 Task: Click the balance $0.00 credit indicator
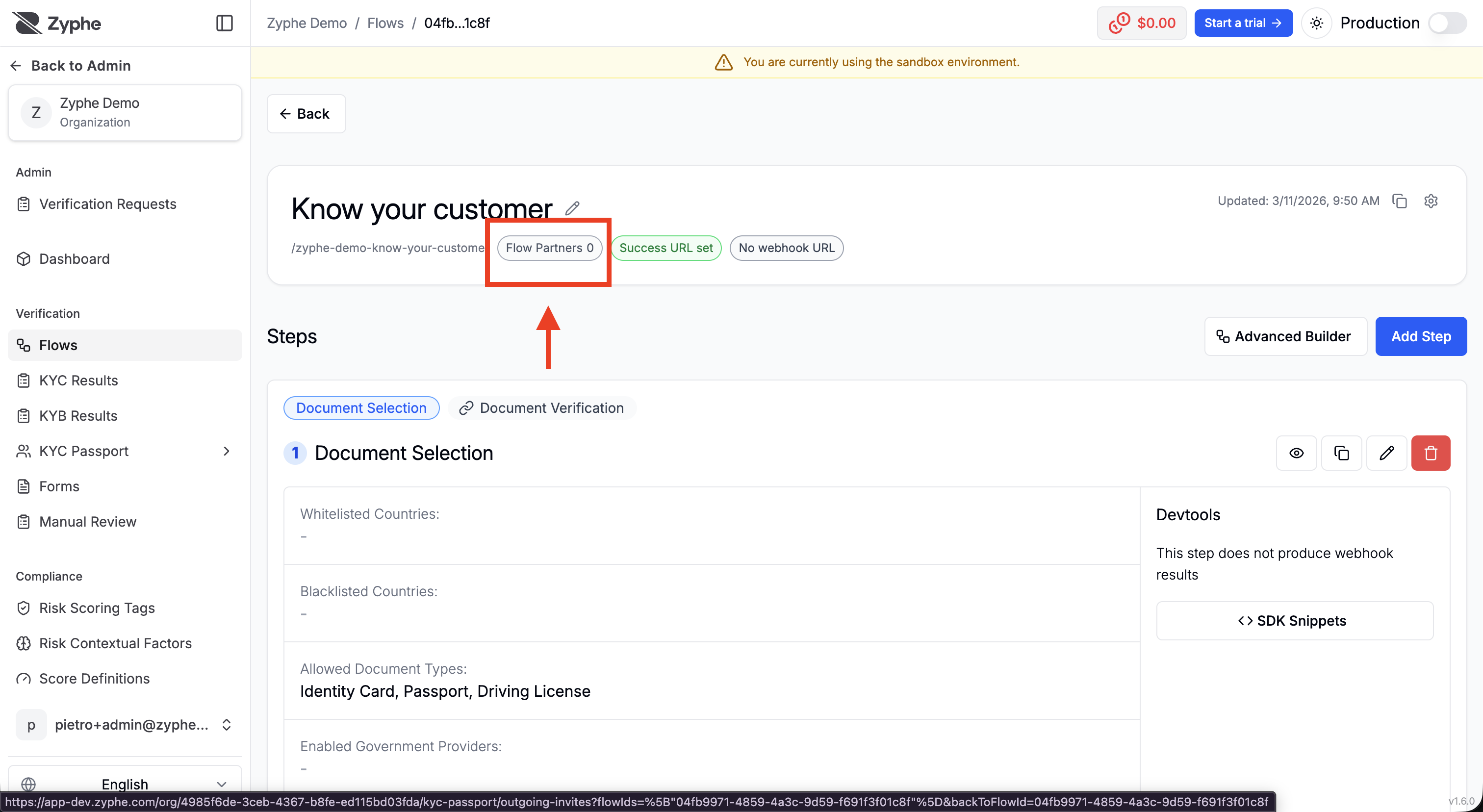1142,23
